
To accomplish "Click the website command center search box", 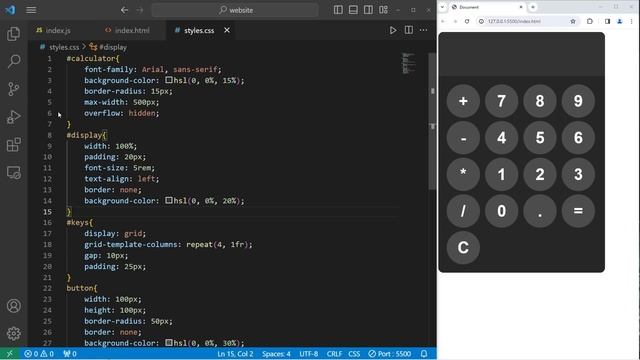I will [235, 10].
